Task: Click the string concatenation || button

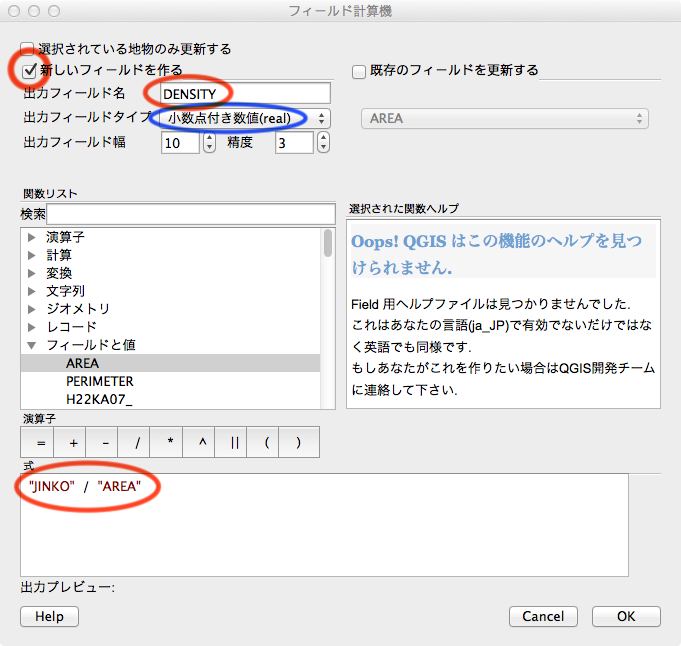Action: click(x=234, y=442)
